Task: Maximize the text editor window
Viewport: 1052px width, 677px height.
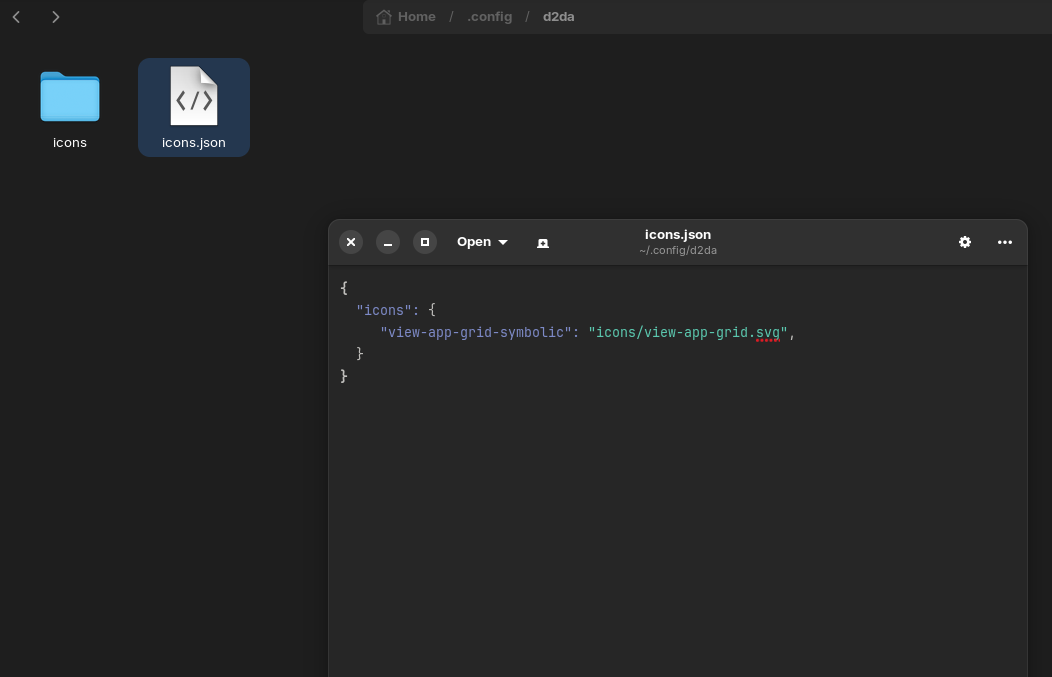Action: pyautogui.click(x=425, y=242)
